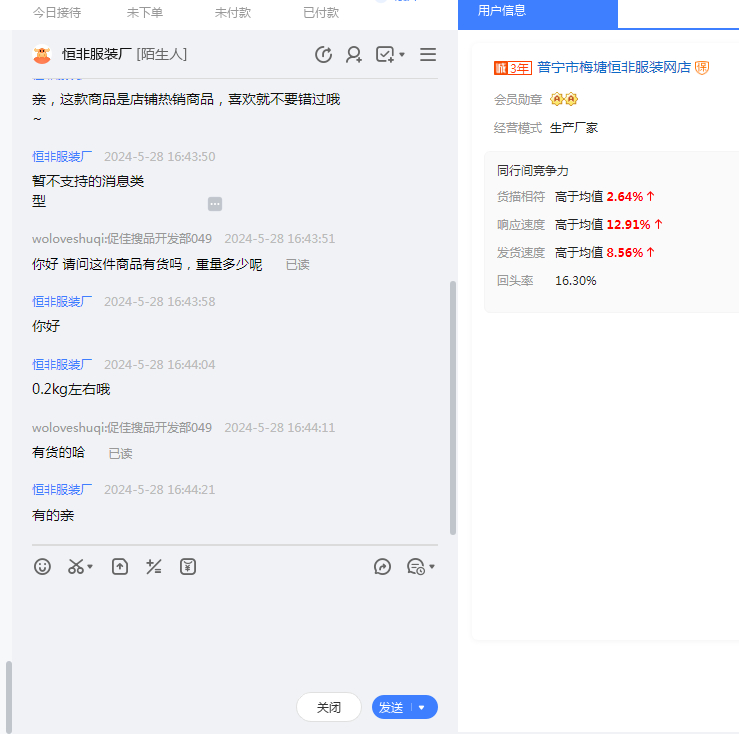Mark conversation with checkmark flag icon
This screenshot has width=739, height=734.
pyautogui.click(x=385, y=55)
